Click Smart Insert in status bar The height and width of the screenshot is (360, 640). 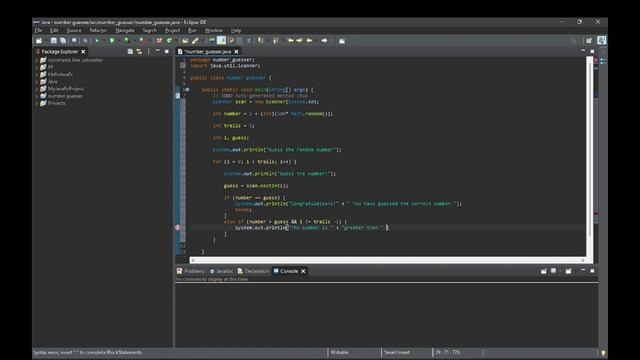[x=396, y=352]
